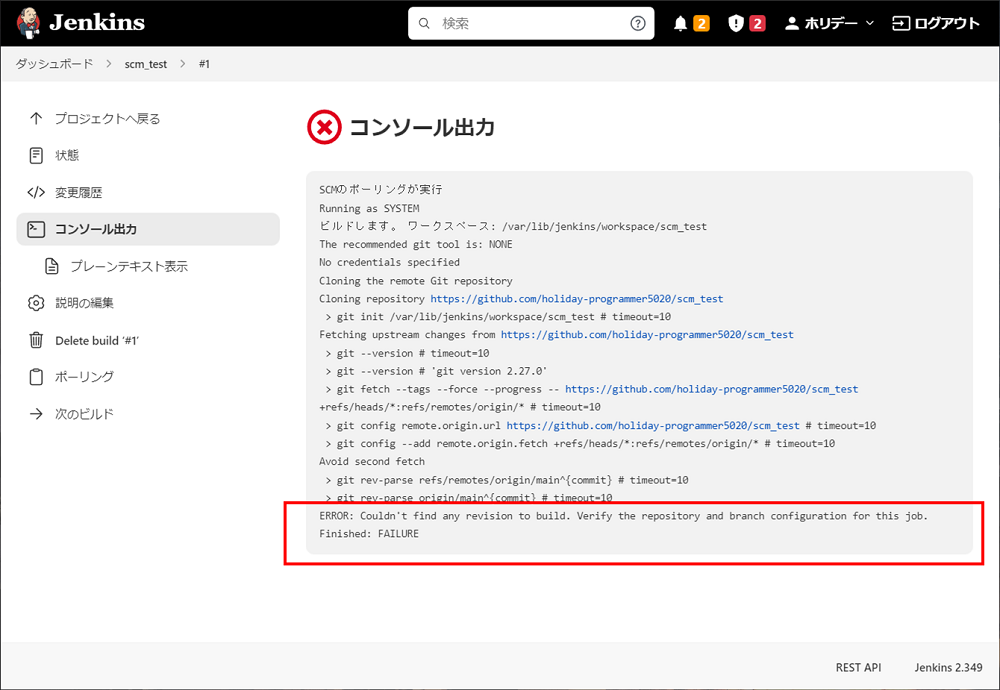Viewport: 1000px width, 690px height.
Task: Open the search help question mark icon
Action: pyautogui.click(x=637, y=24)
